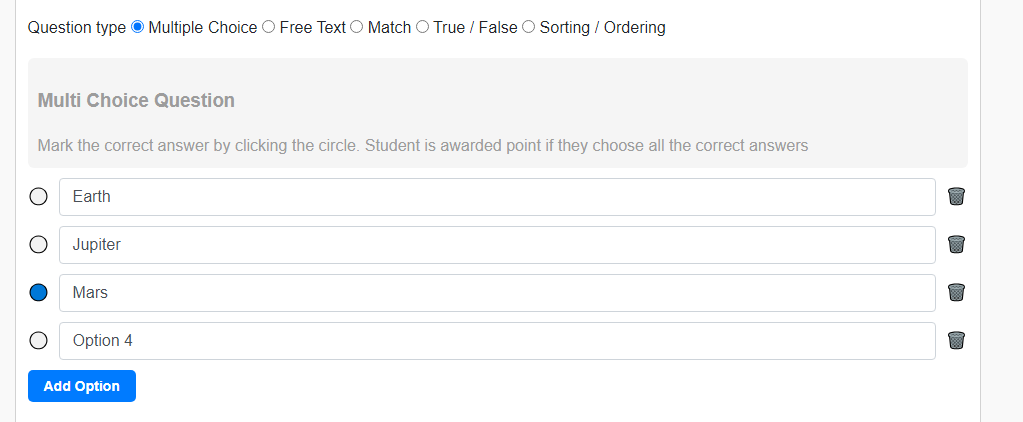Remove the Mars option using trash icon
The height and width of the screenshot is (422, 1023).
(956, 293)
